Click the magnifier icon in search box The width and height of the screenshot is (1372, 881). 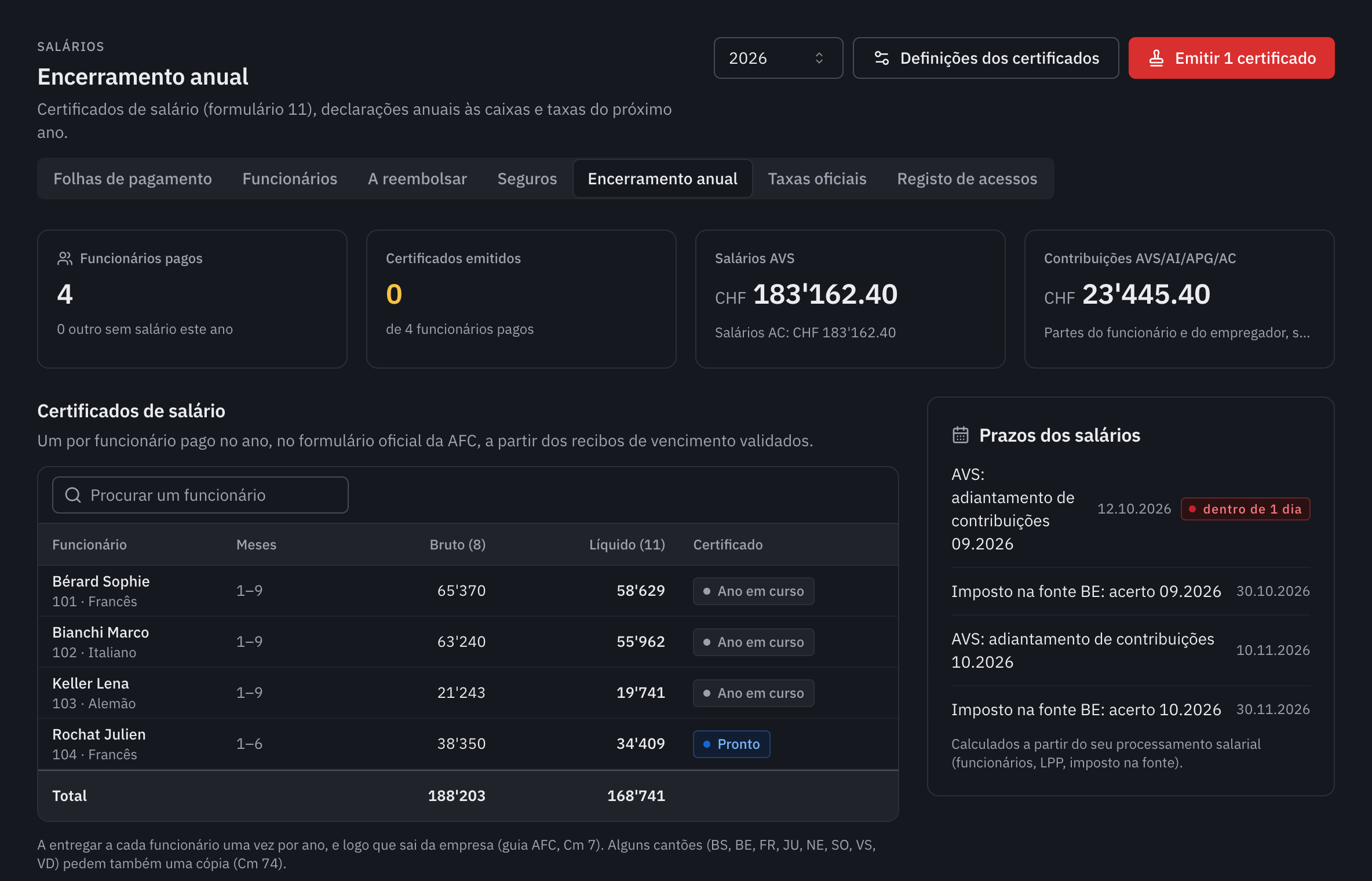[x=73, y=495]
